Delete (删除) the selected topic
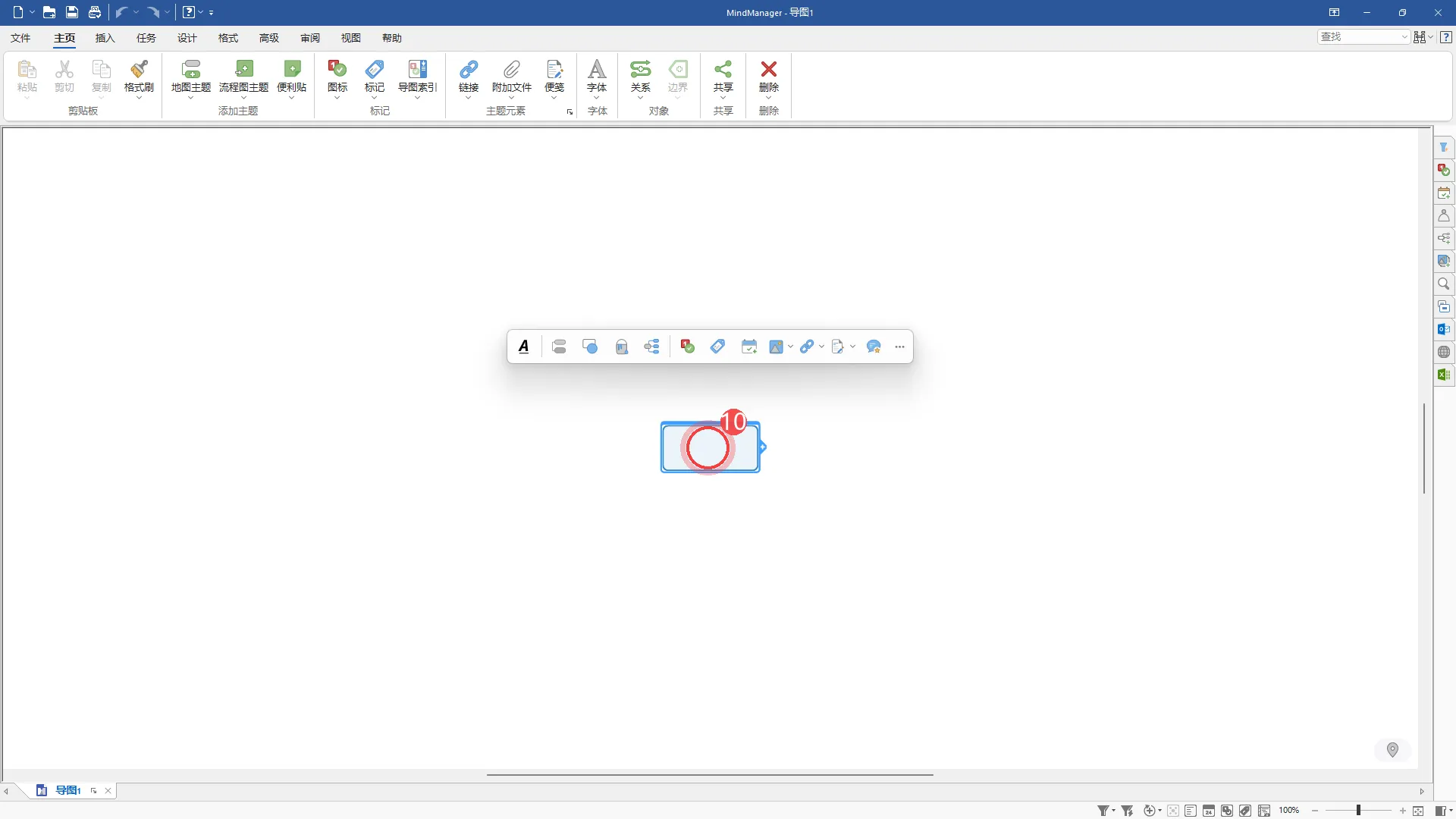This screenshot has height=819, width=1456. [x=769, y=77]
